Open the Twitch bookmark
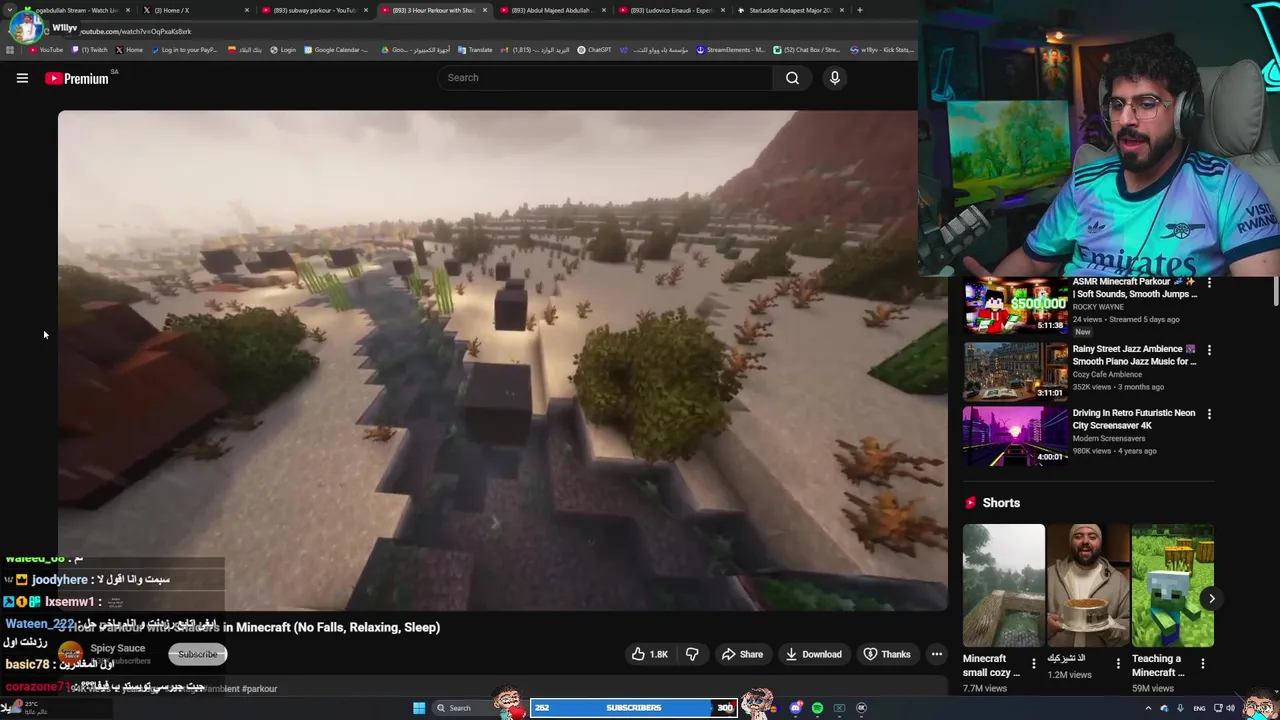The width and height of the screenshot is (1280, 720). (89, 50)
